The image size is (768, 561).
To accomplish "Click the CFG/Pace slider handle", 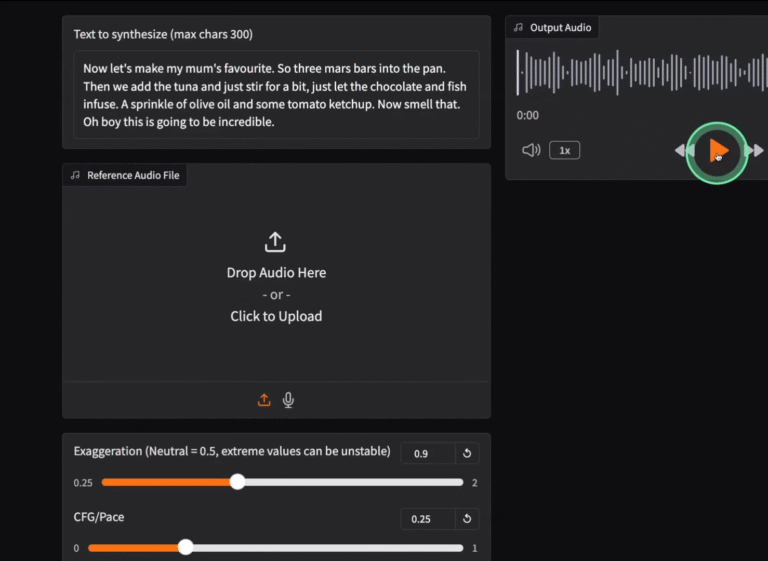I will coord(185,547).
